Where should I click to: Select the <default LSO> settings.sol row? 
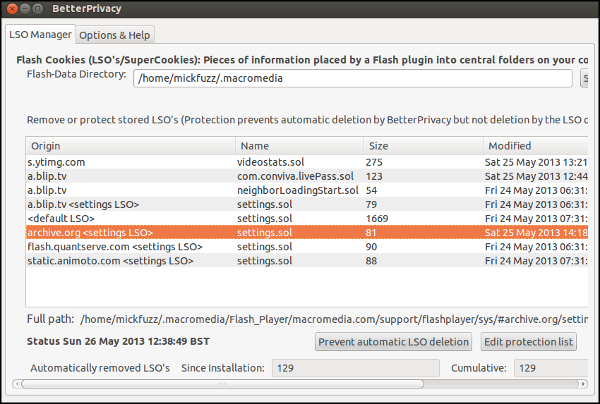pyautogui.click(x=130, y=218)
